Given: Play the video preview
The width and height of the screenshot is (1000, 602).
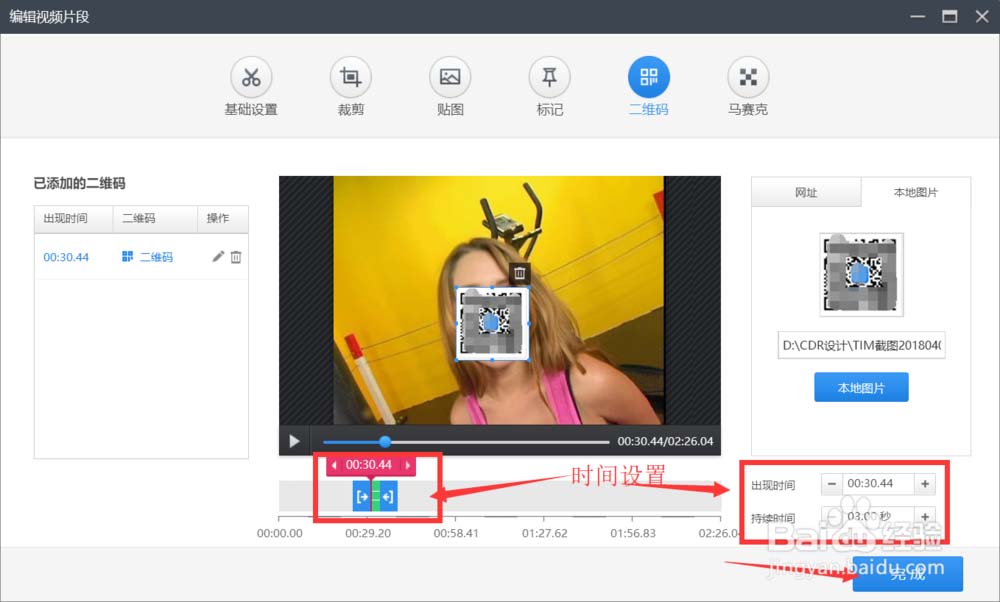Looking at the screenshot, I should click(x=294, y=441).
